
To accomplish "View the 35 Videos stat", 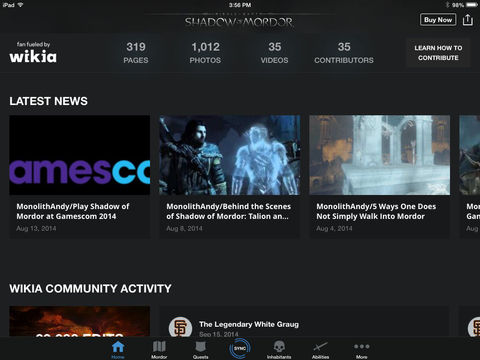I will (x=275, y=53).
